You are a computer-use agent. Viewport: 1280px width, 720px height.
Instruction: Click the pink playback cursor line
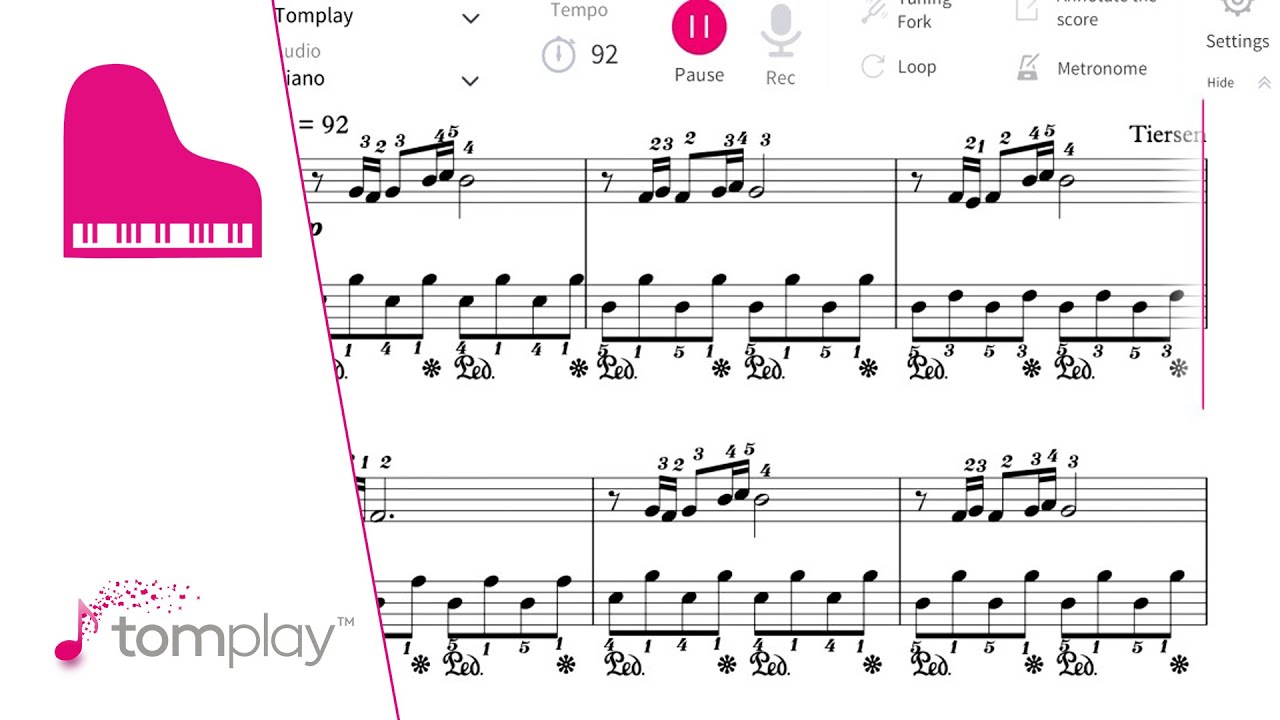[1203, 254]
